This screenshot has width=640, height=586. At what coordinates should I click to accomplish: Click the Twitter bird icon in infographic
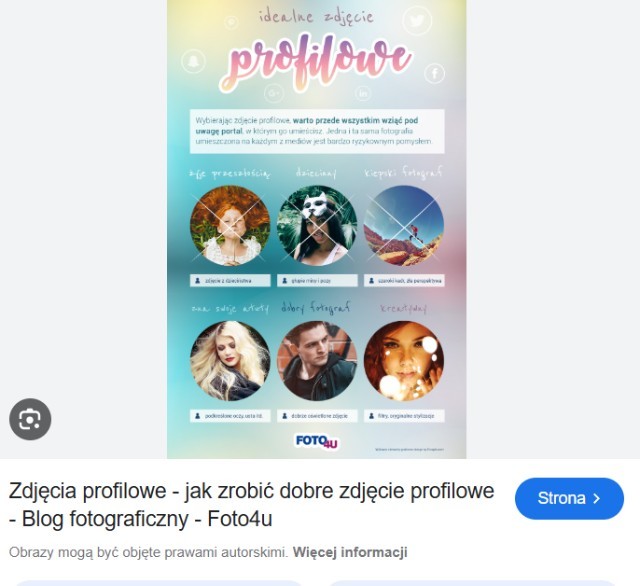417,20
